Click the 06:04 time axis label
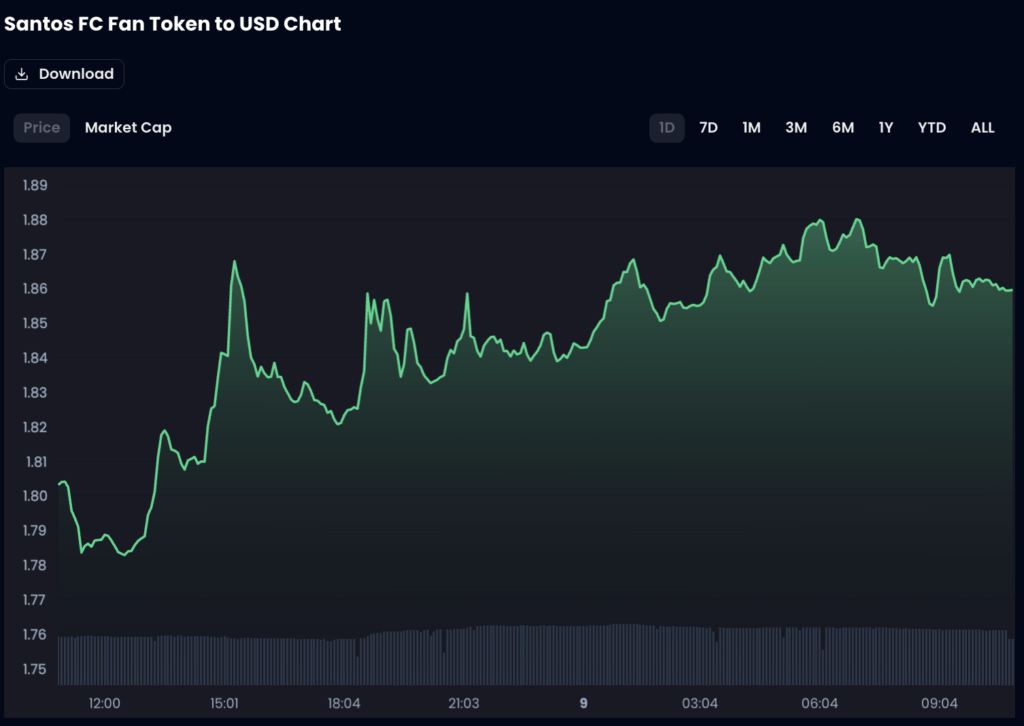The height and width of the screenshot is (726, 1024). pyautogui.click(x=820, y=703)
